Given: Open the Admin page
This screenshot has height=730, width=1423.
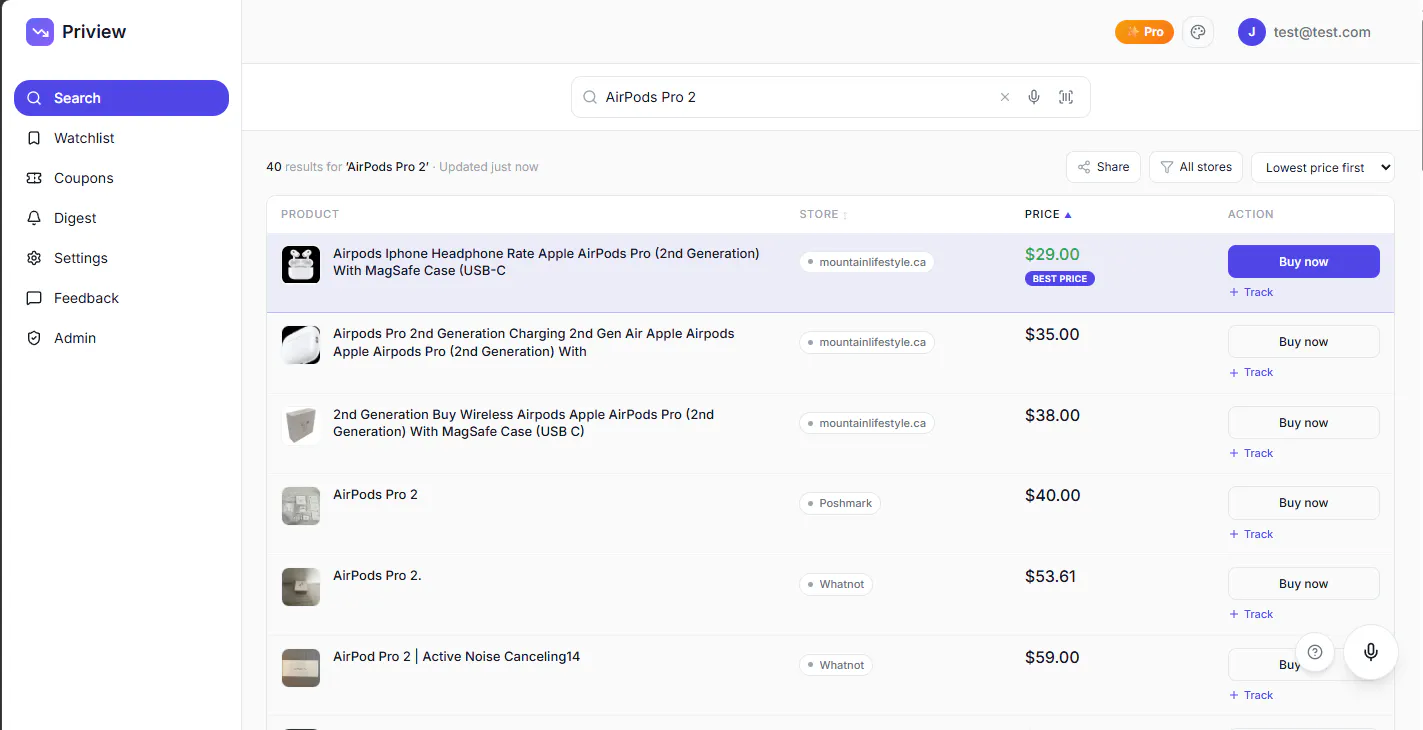Looking at the screenshot, I should [x=121, y=338].
